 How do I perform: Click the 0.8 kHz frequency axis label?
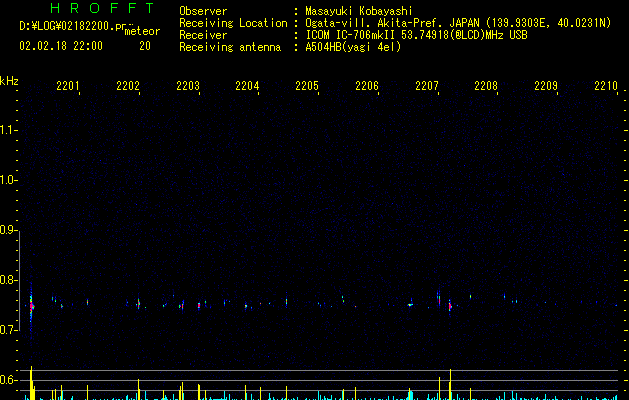(x=8, y=280)
